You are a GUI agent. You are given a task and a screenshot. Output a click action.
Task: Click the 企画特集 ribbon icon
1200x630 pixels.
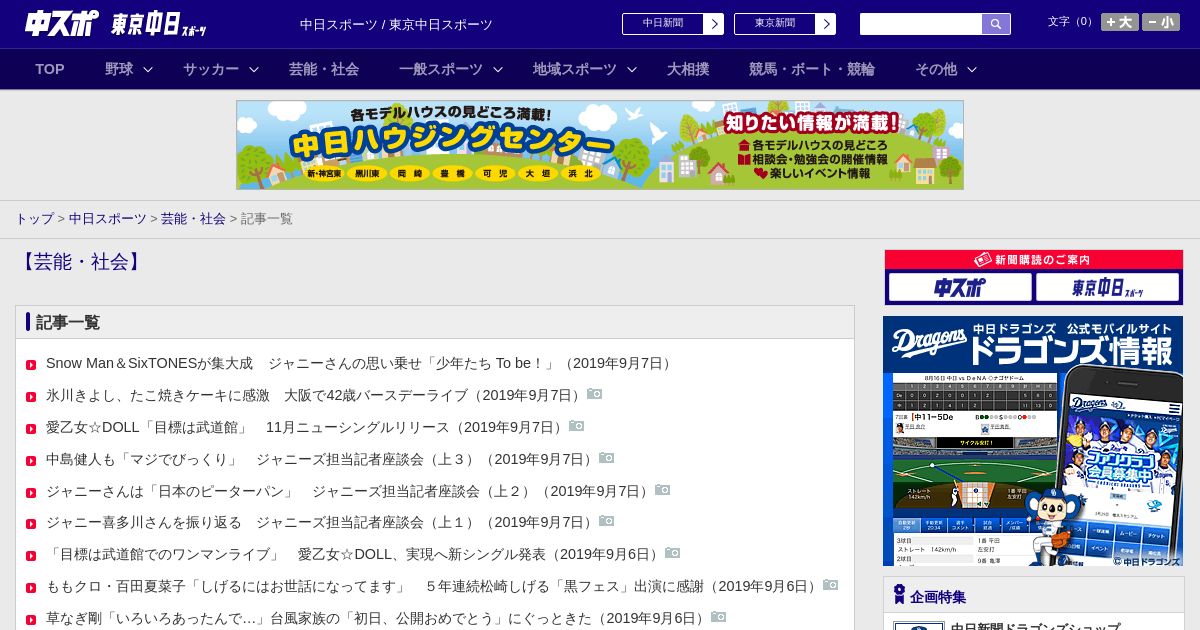(x=899, y=595)
